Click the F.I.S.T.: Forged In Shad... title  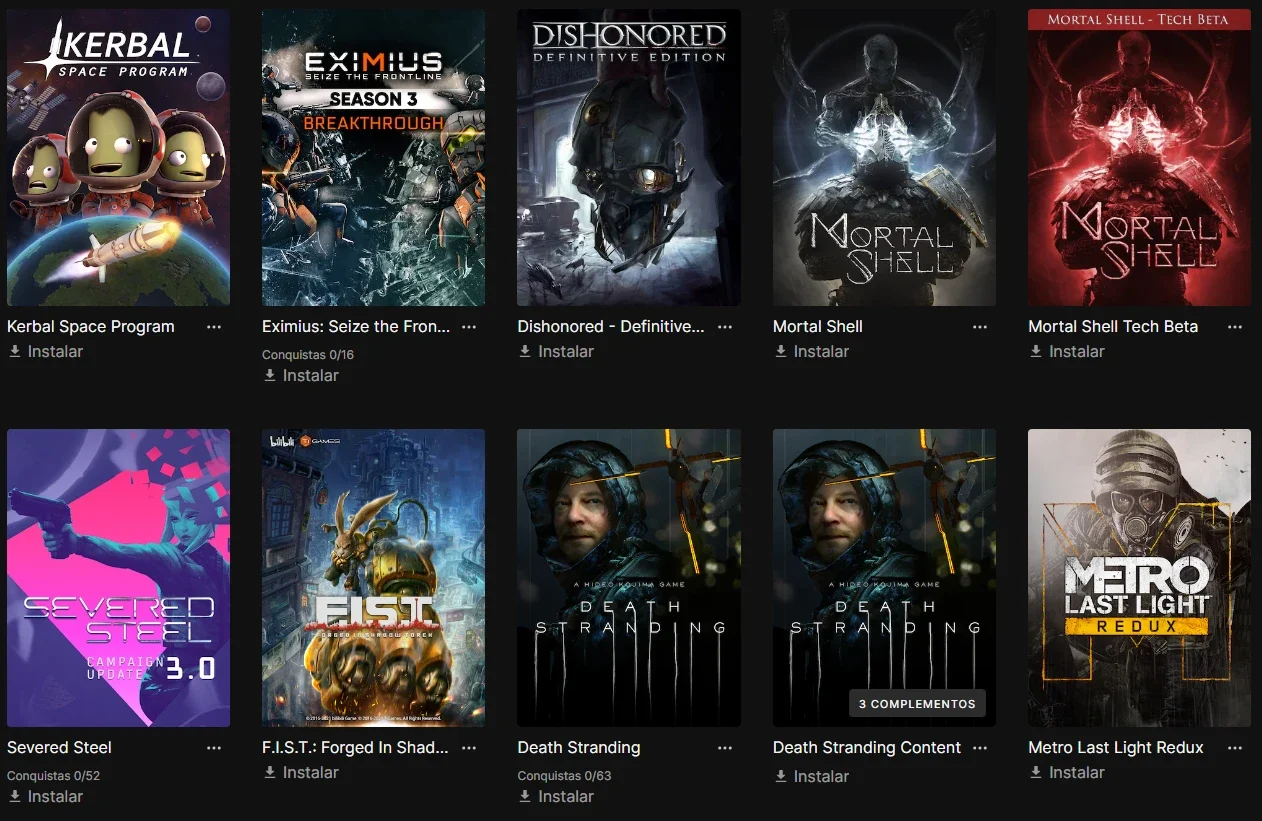point(355,748)
